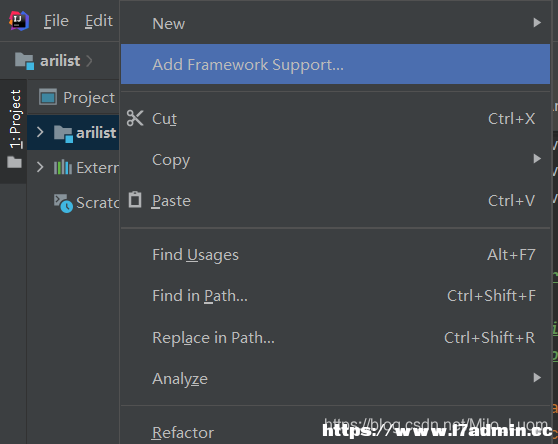558x444 pixels.
Task: Toggle the 1: Project side tab
Action: tap(15, 119)
